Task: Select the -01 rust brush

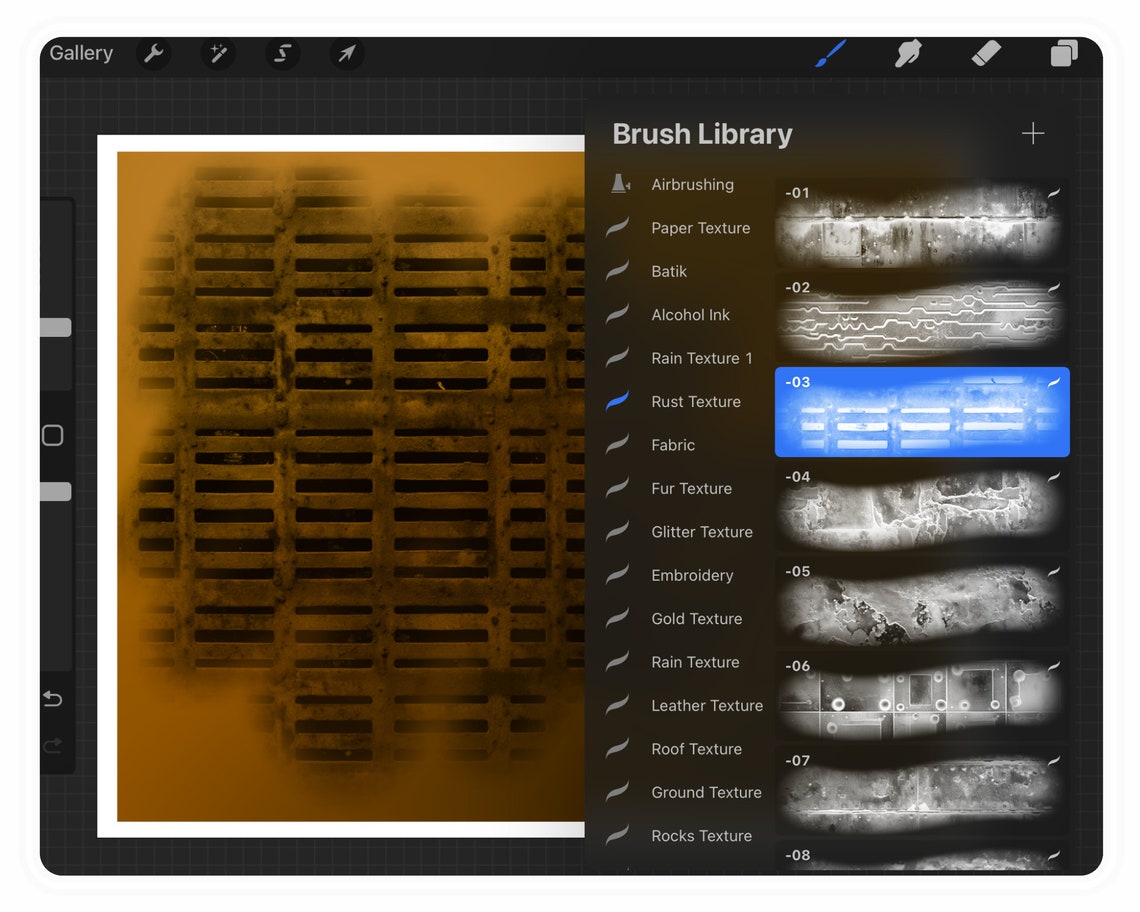Action: (x=921, y=222)
